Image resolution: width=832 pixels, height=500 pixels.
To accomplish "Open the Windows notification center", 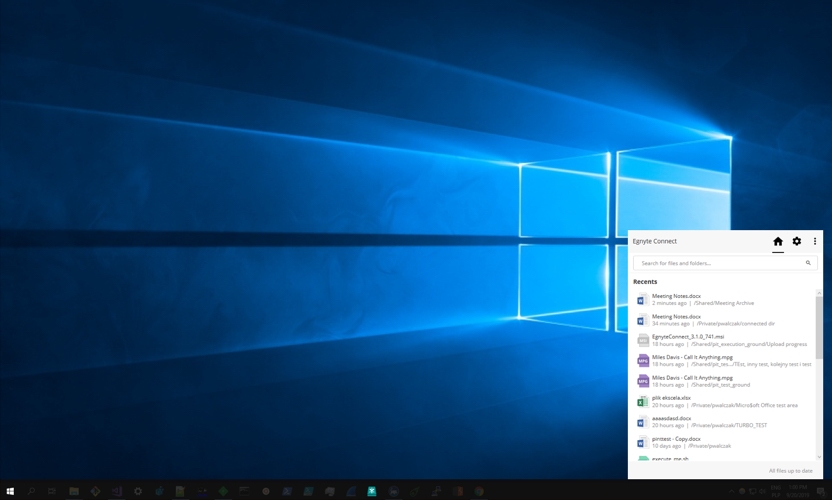I will pos(820,491).
